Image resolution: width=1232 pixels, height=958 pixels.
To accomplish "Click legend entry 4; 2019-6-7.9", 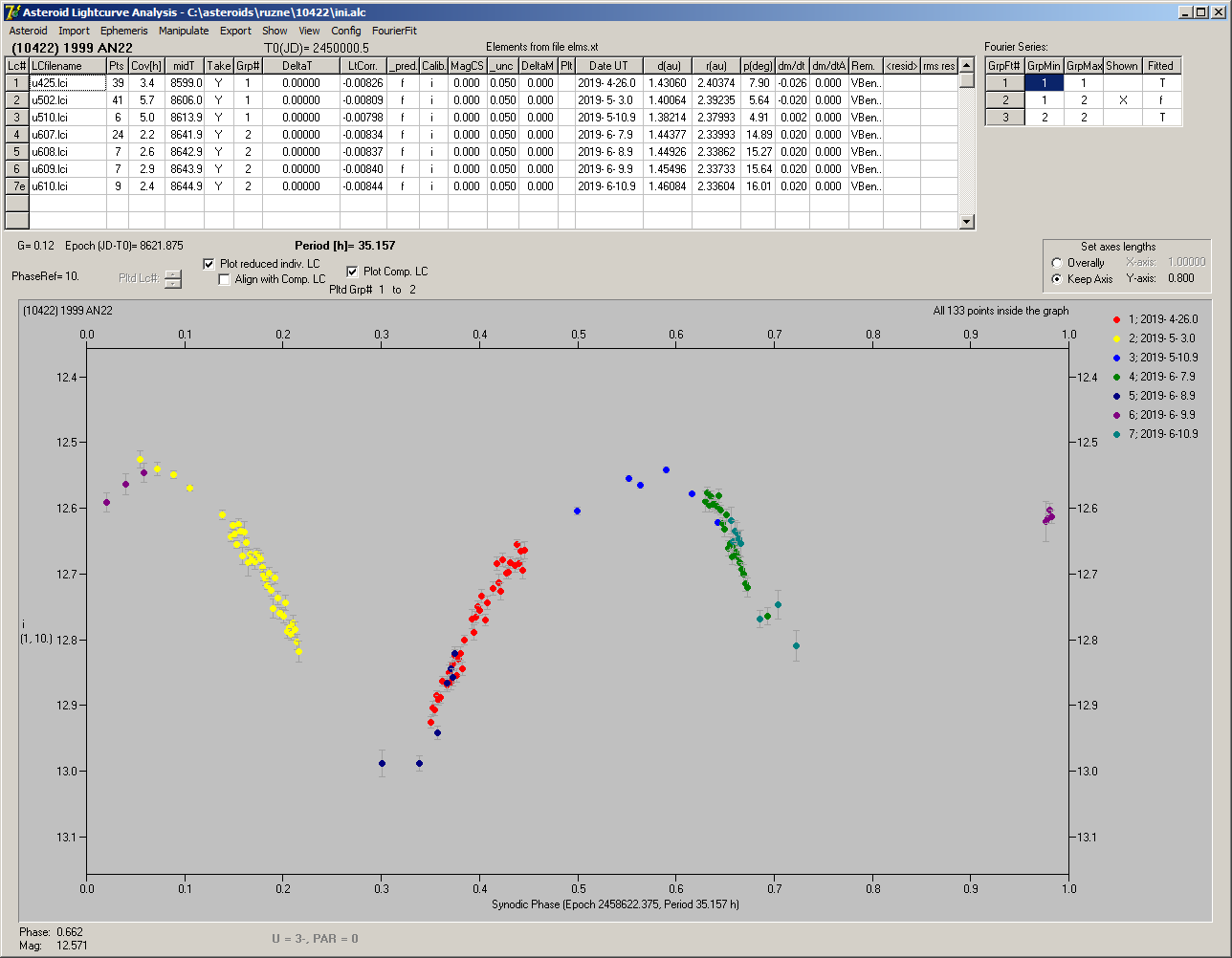I will pos(1161,377).
